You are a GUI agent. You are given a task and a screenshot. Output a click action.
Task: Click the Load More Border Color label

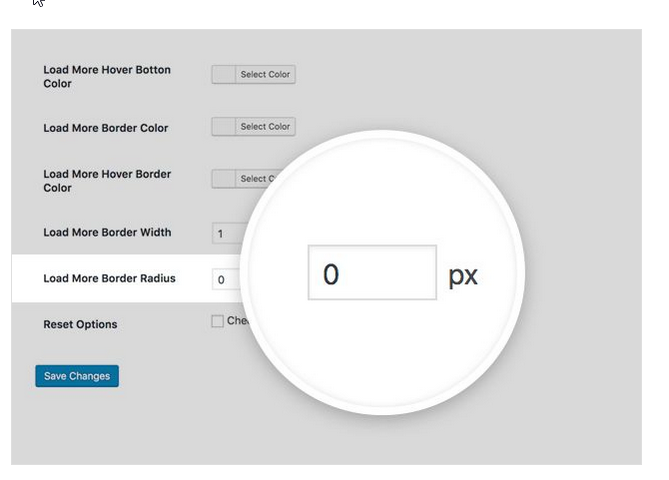pos(106,128)
